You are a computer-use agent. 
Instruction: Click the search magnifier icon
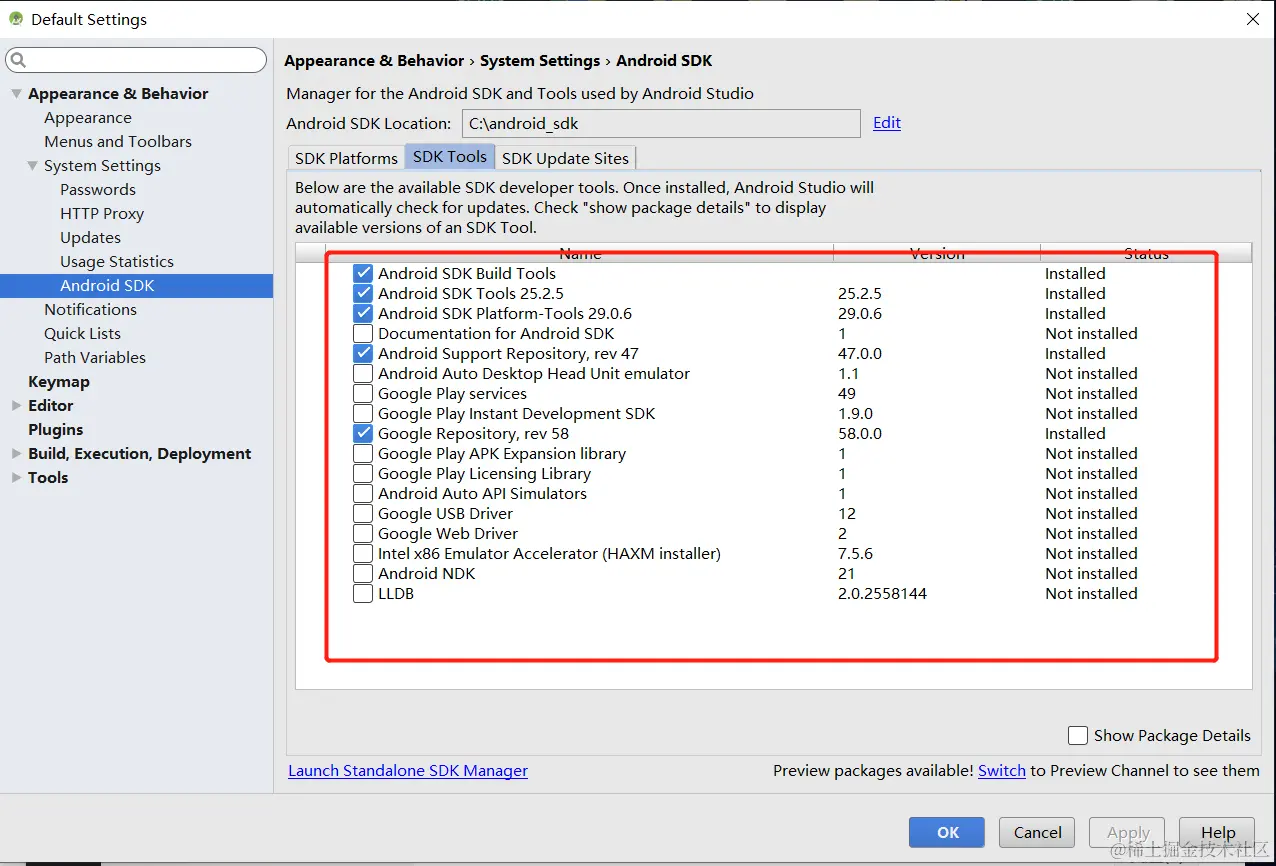[17, 61]
